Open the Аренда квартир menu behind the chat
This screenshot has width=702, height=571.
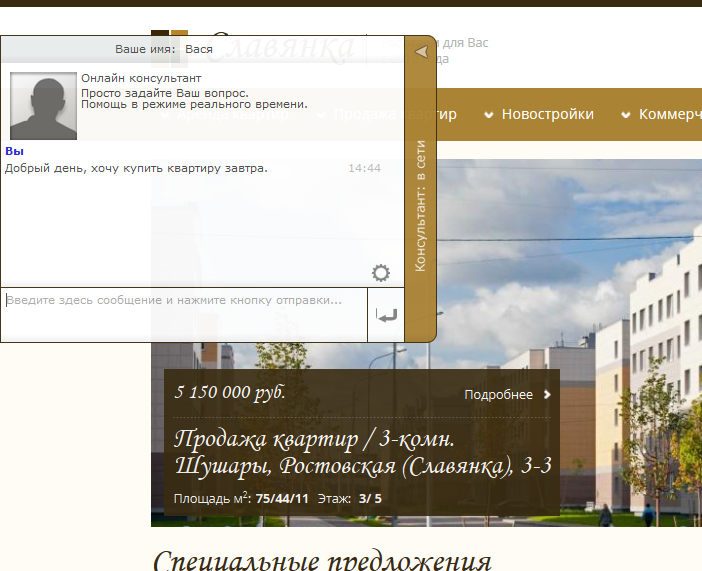233,114
